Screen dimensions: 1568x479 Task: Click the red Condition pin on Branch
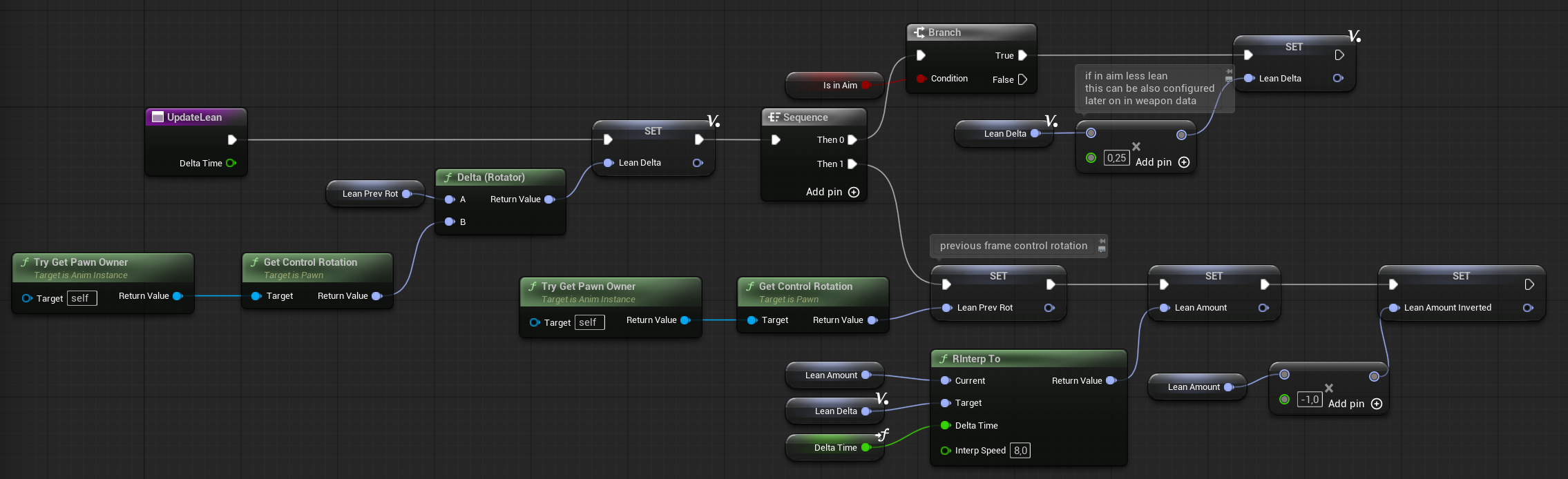pos(921,79)
